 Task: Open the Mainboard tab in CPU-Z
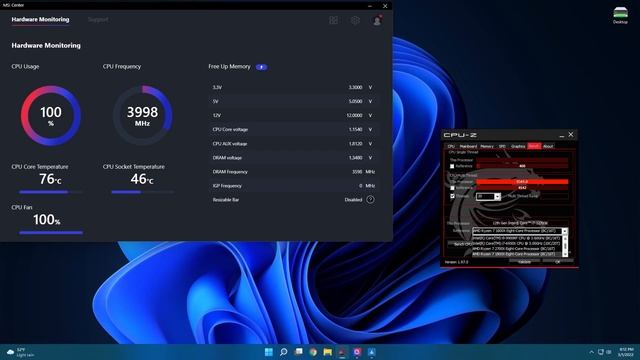[x=468, y=146]
